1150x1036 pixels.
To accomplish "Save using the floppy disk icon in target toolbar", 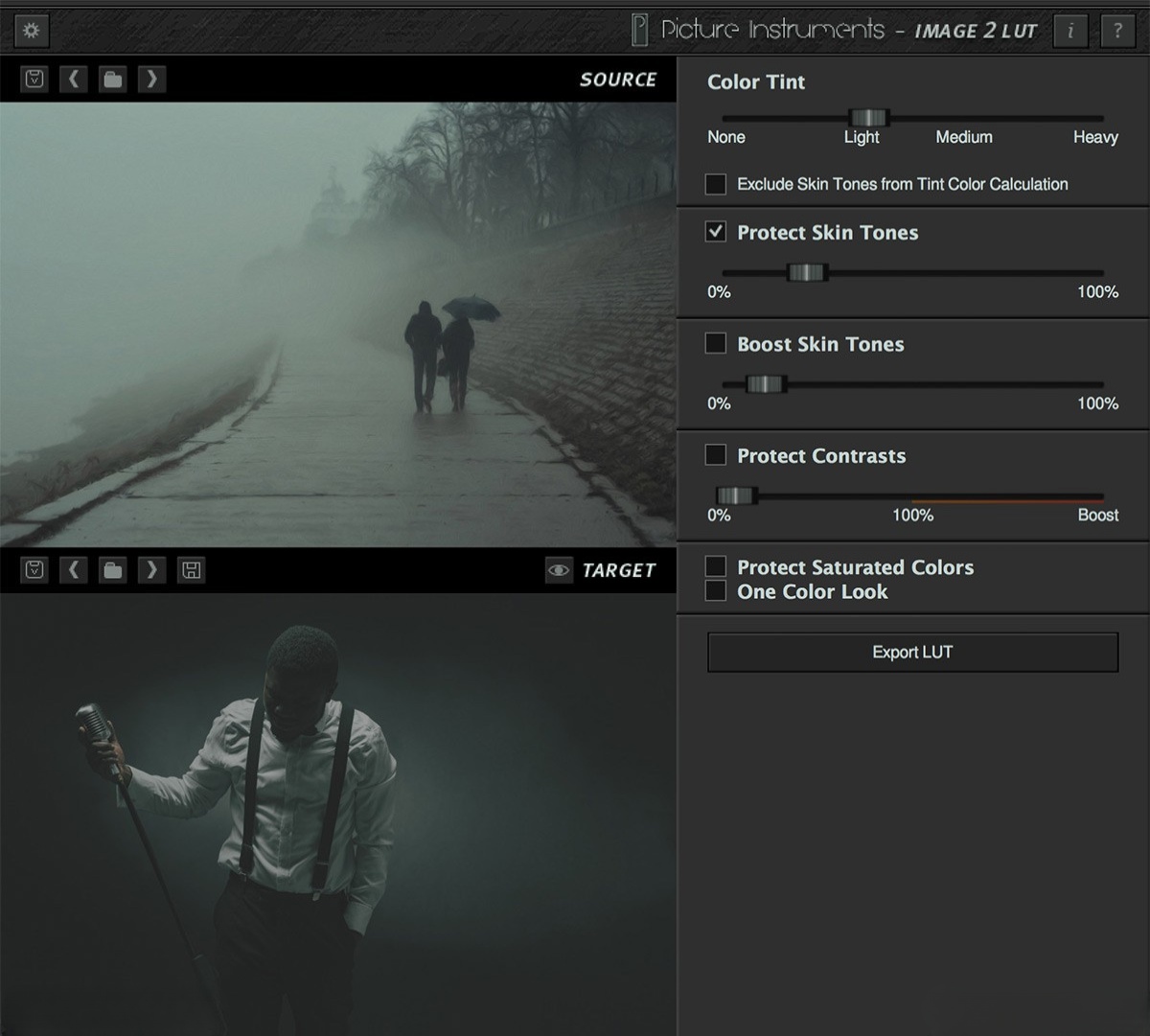I will click(191, 569).
